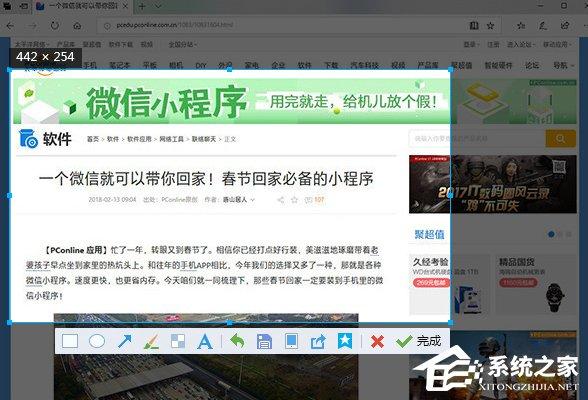Favorite the article star icon
This screenshot has width=588, height=400.
[x=294, y=200]
